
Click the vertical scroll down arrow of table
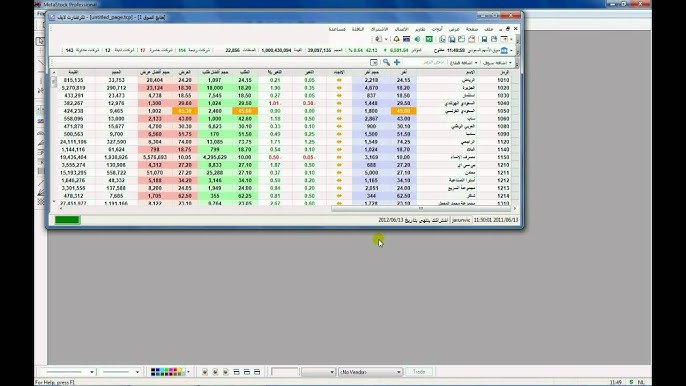point(54,202)
